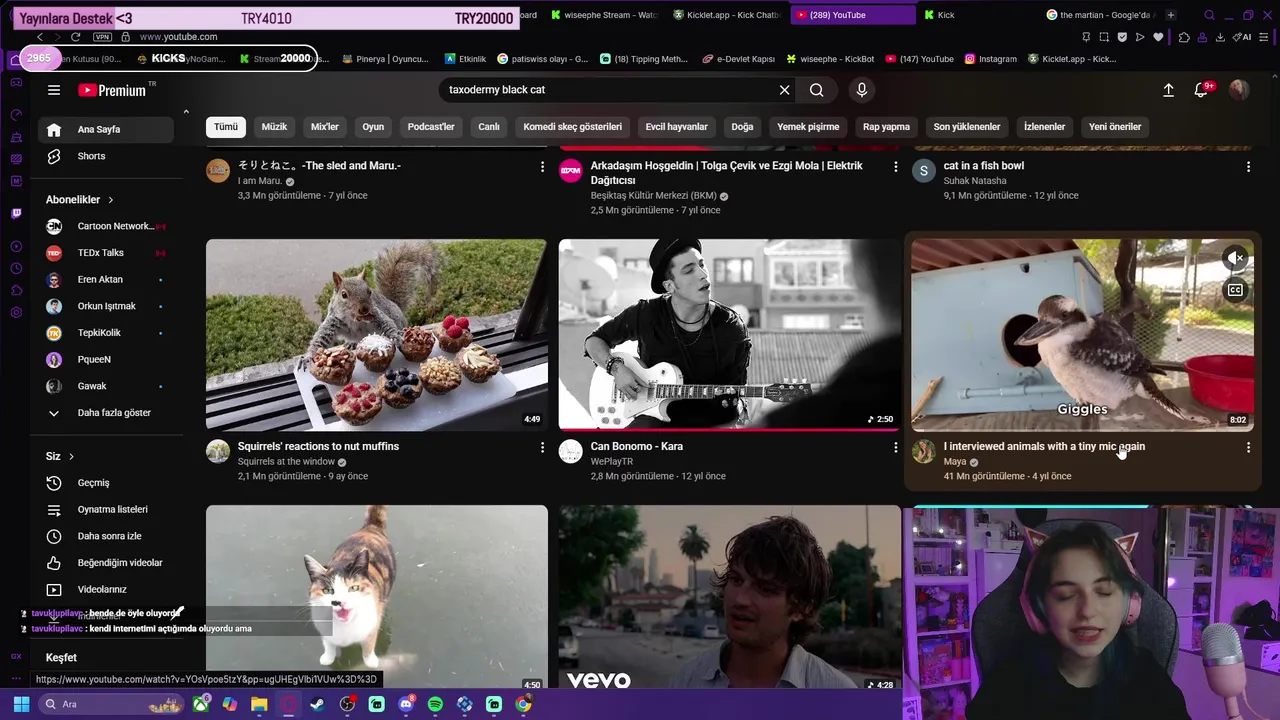This screenshot has width=1280, height=720.
Task: Open the Orkun Işıtmak subscription channel
Action: coord(108,306)
